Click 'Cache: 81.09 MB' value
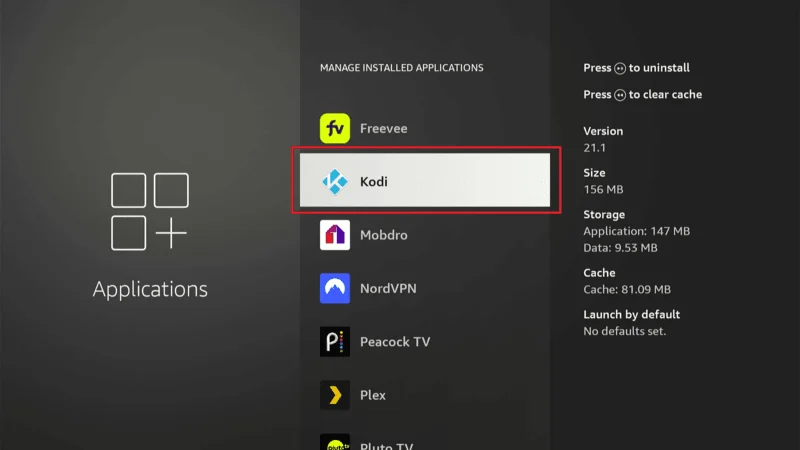The height and width of the screenshot is (450, 800). pyautogui.click(x=627, y=290)
